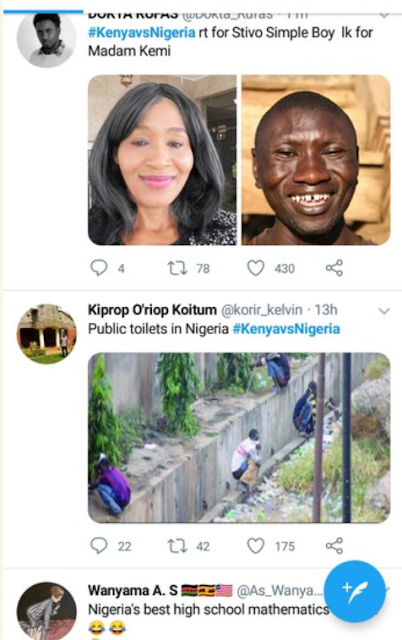Like the tweet with 430 likes
This screenshot has height=640, width=402.
point(255,268)
